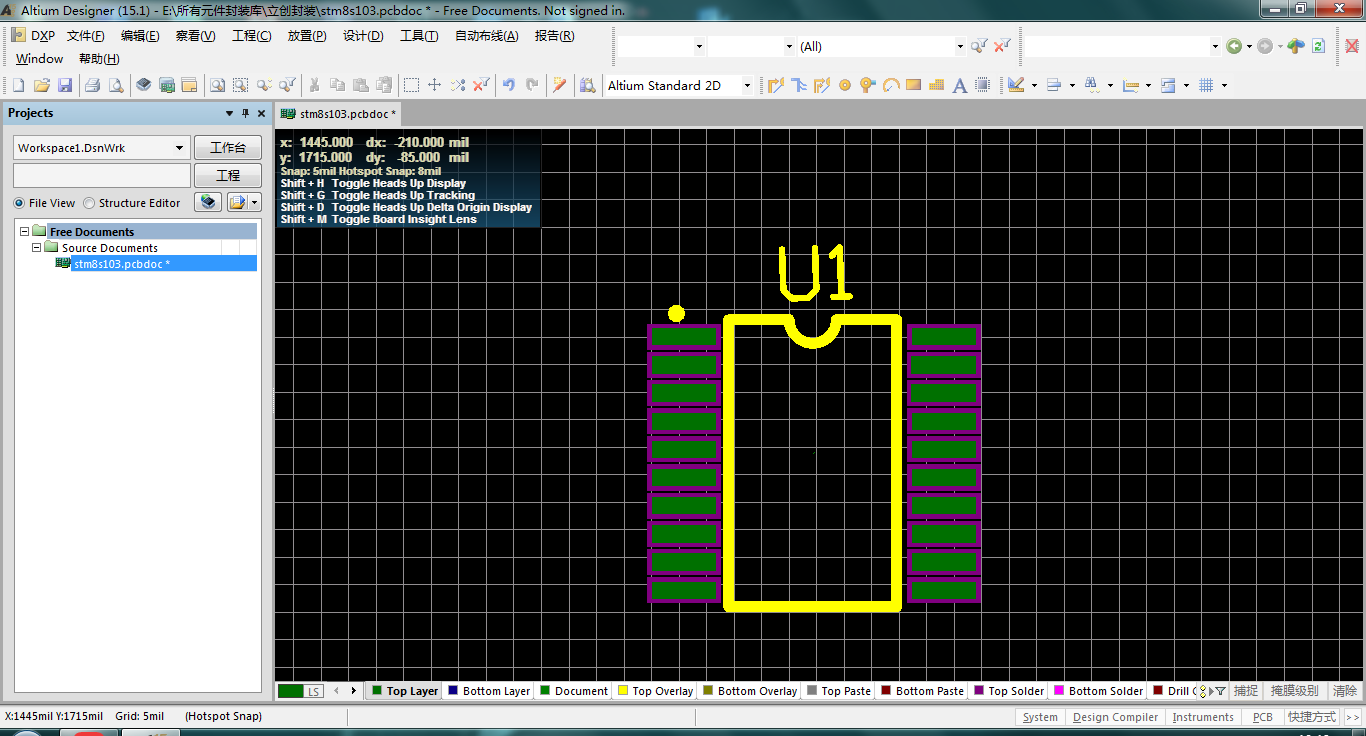Place a via

coord(868,85)
